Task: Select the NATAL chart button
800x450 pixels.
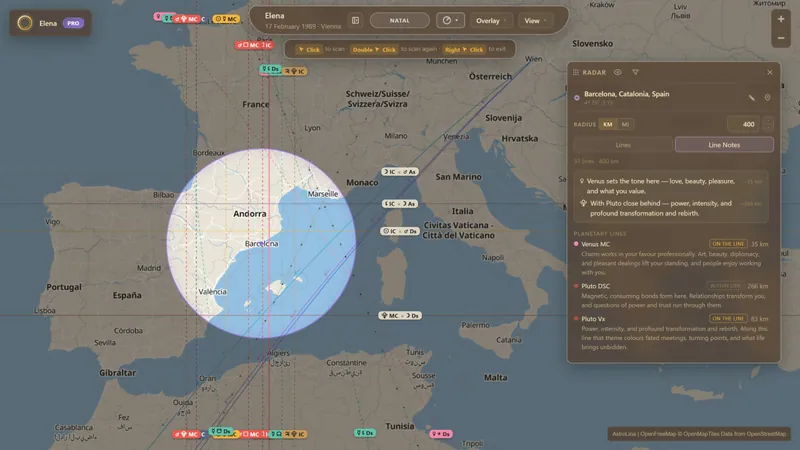Action: (399, 20)
